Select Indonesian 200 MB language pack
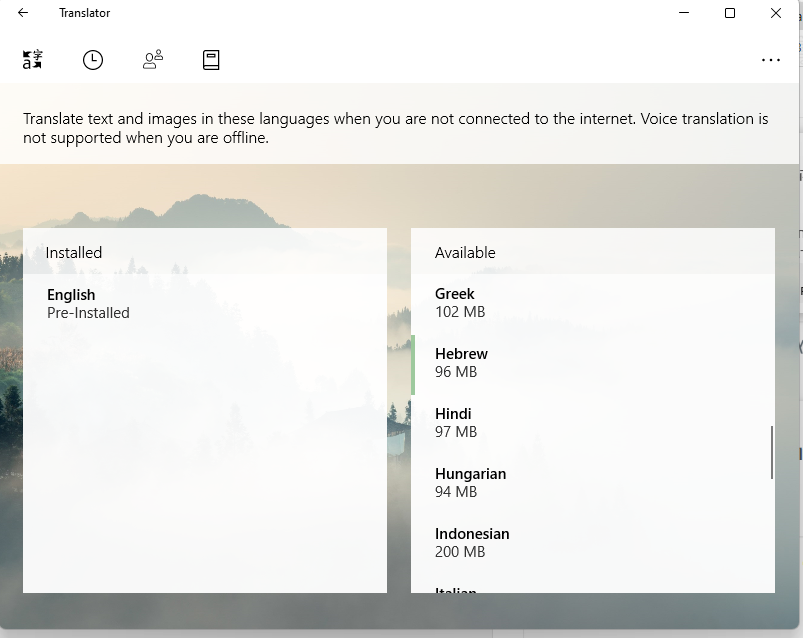Viewport: 803px width, 638px height. (593, 543)
